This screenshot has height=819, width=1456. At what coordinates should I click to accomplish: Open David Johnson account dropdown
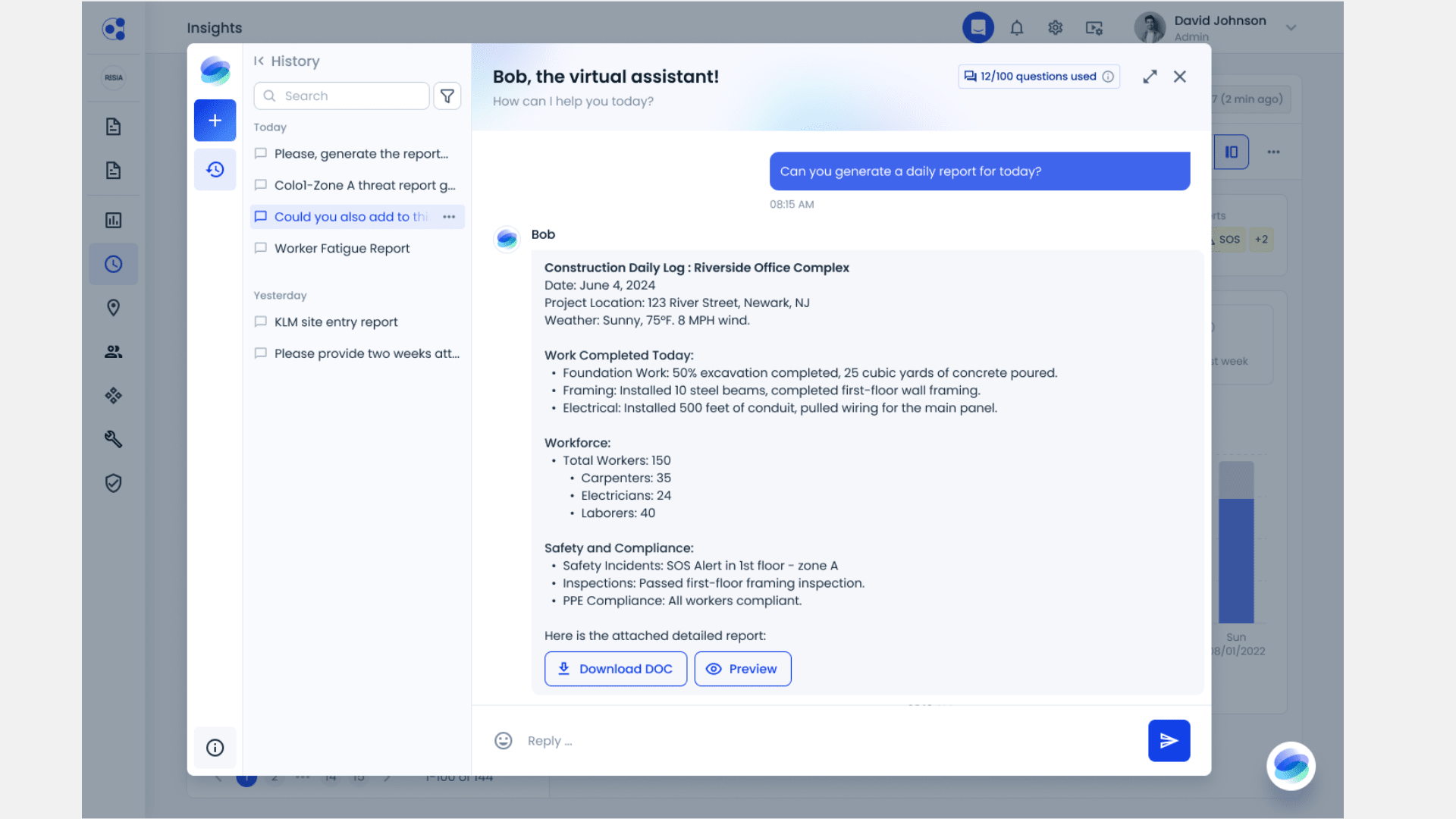1291,28
